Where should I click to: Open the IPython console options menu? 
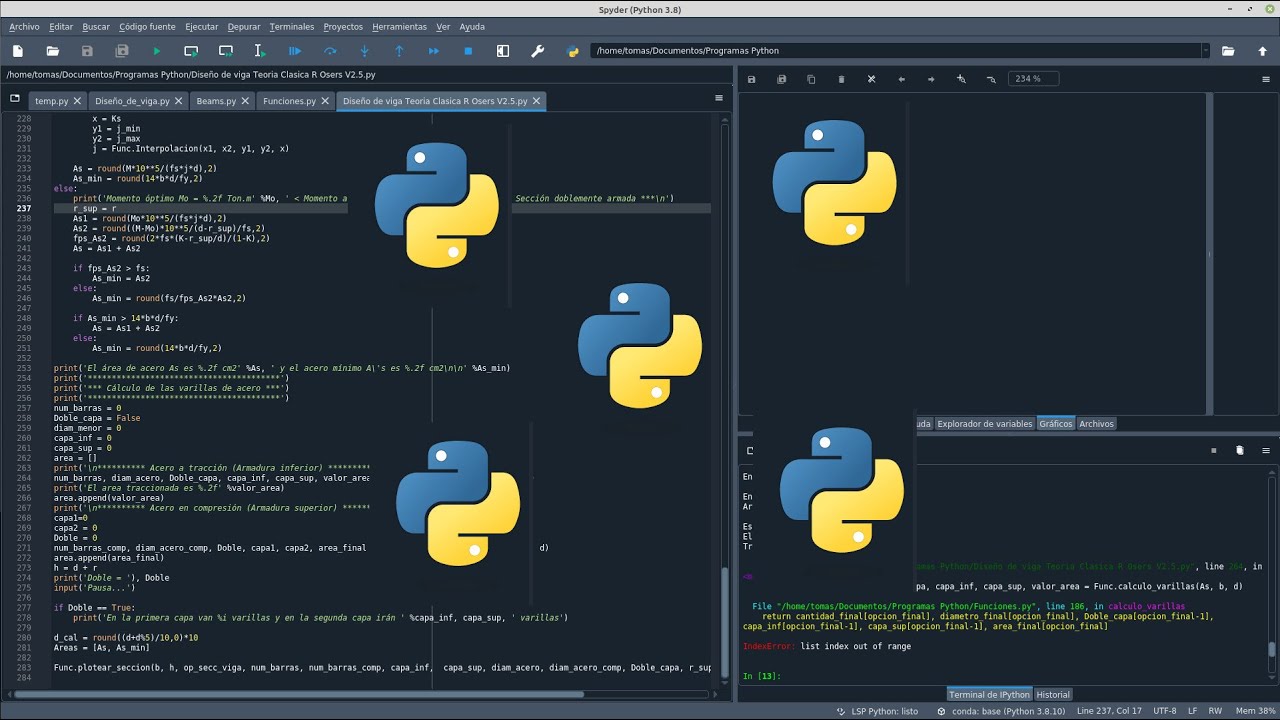click(1265, 451)
